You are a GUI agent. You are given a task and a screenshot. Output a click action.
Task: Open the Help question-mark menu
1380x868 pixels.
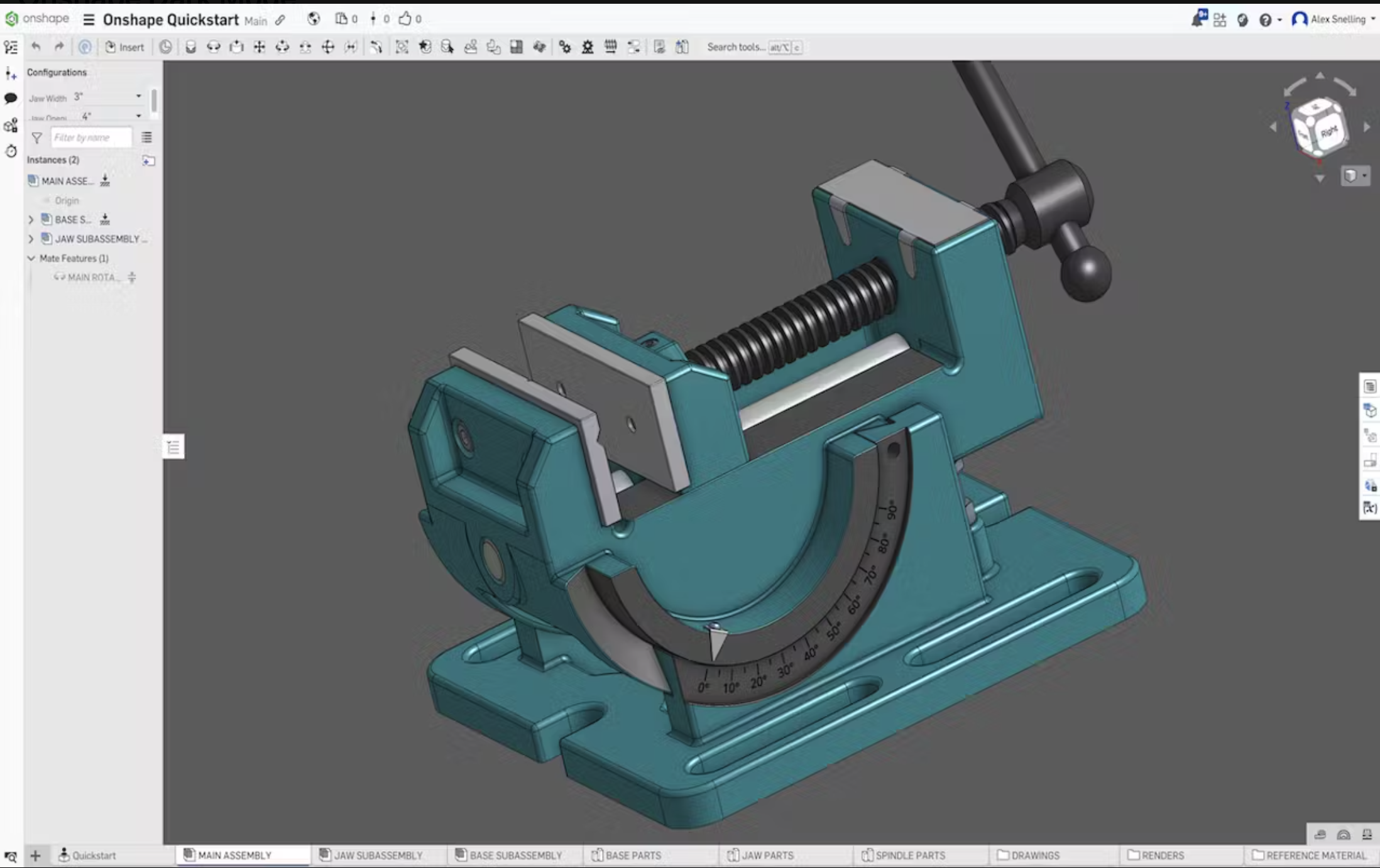tap(1269, 20)
